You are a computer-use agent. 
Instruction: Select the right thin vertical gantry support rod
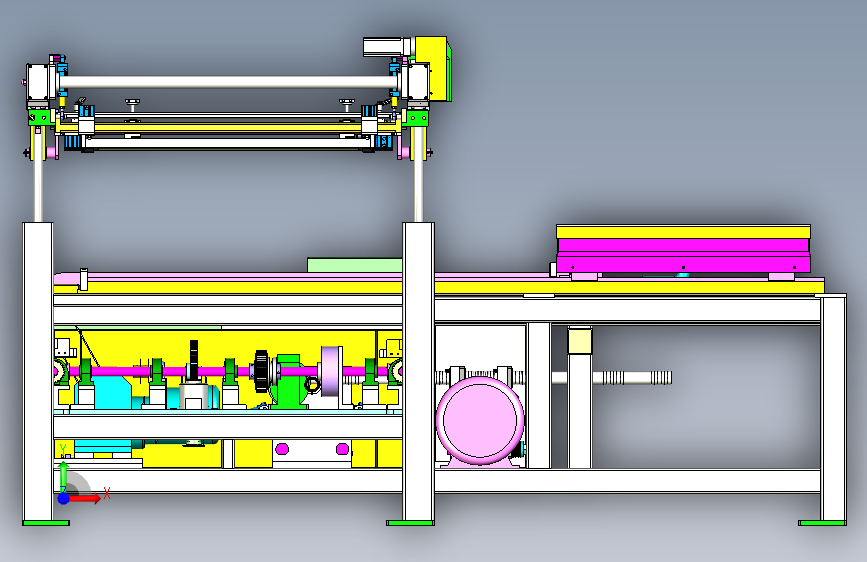coord(419,174)
